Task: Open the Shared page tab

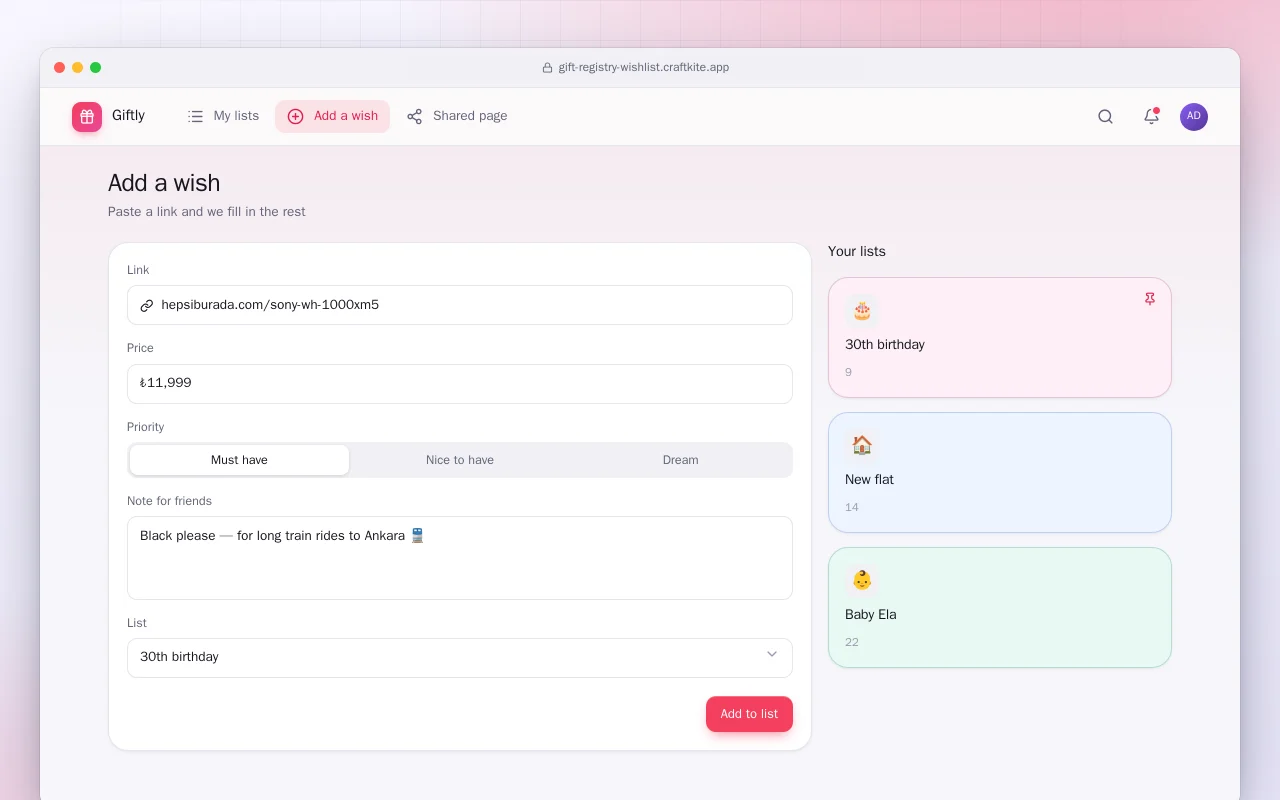Action: [x=457, y=116]
